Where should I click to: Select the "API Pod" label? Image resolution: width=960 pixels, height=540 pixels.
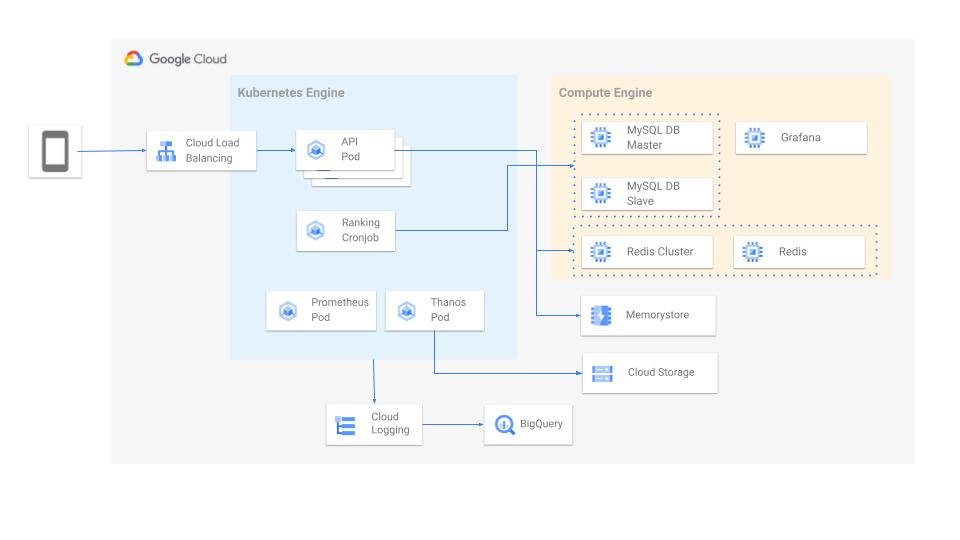pos(350,149)
